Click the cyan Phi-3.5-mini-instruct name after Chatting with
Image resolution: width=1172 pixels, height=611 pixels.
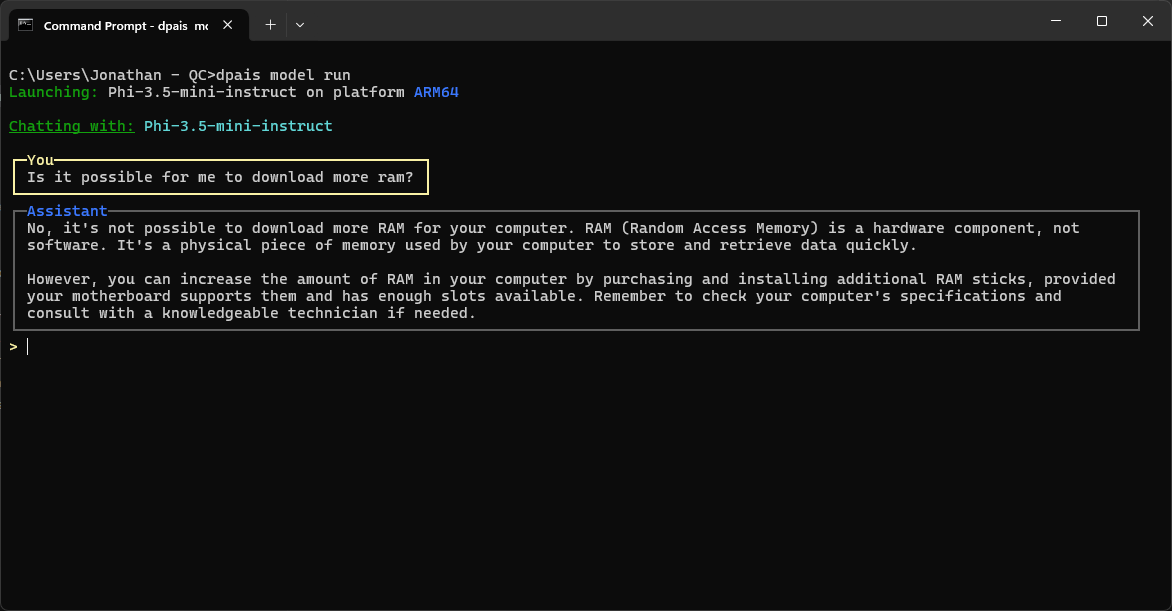coord(238,126)
